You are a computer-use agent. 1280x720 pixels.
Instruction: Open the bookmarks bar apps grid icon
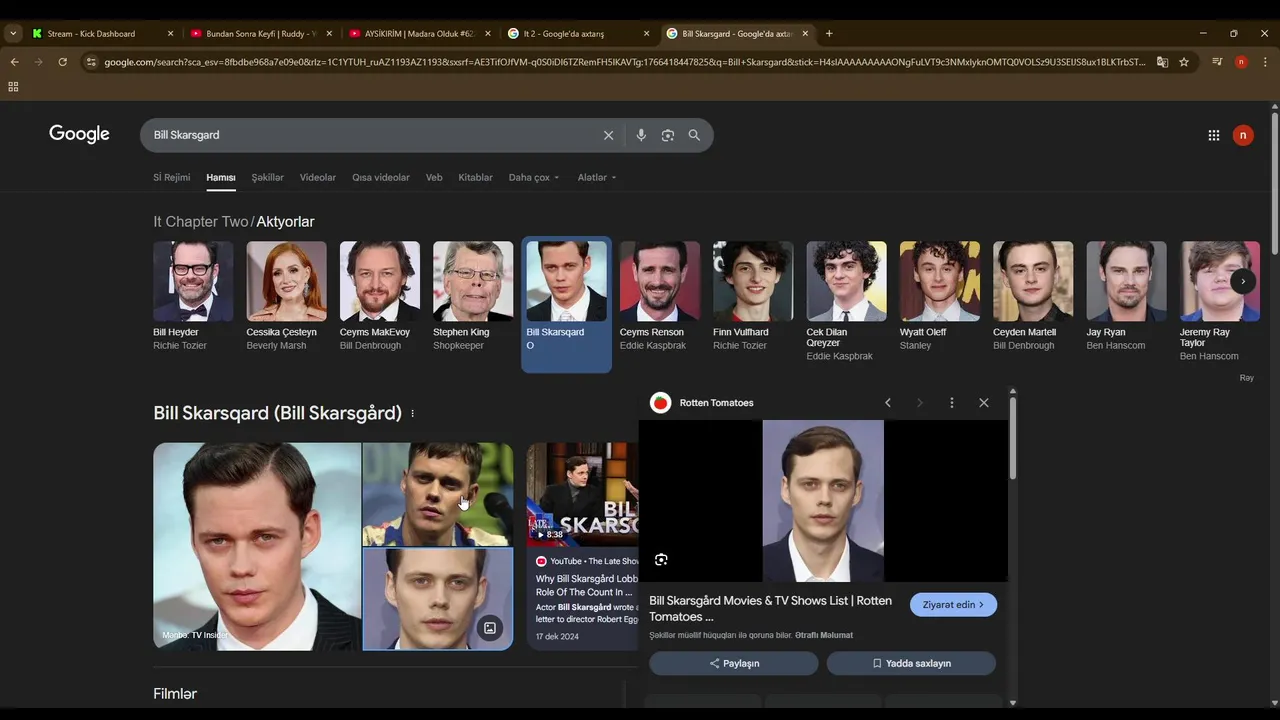coord(13,87)
